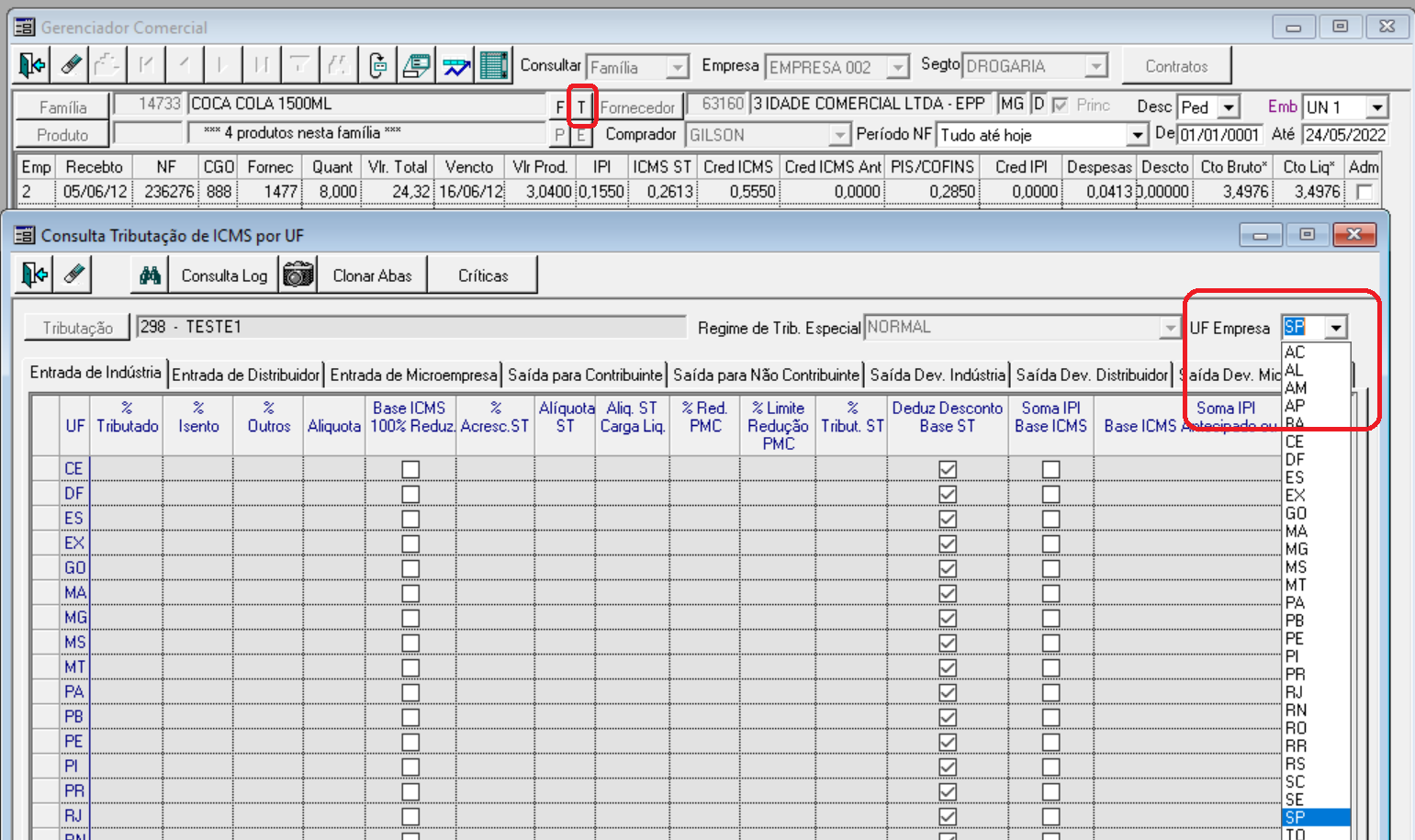This screenshot has width=1415, height=840.
Task: Collapse the UF Empresa dropdown arrow
Action: 1337,327
